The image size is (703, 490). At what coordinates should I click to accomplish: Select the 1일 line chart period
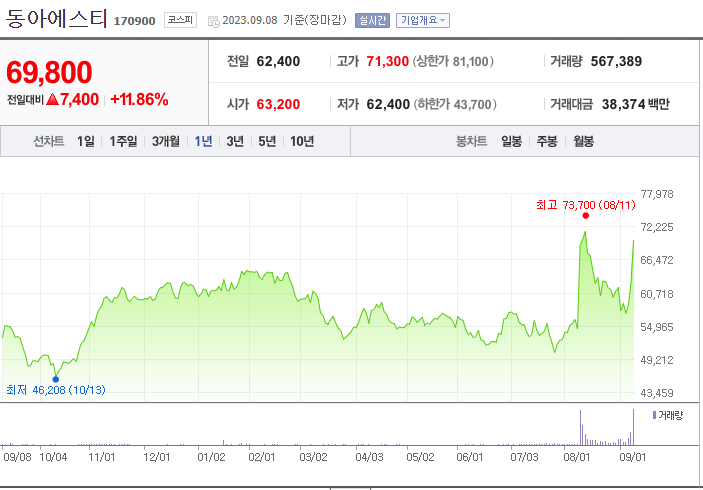coord(86,141)
